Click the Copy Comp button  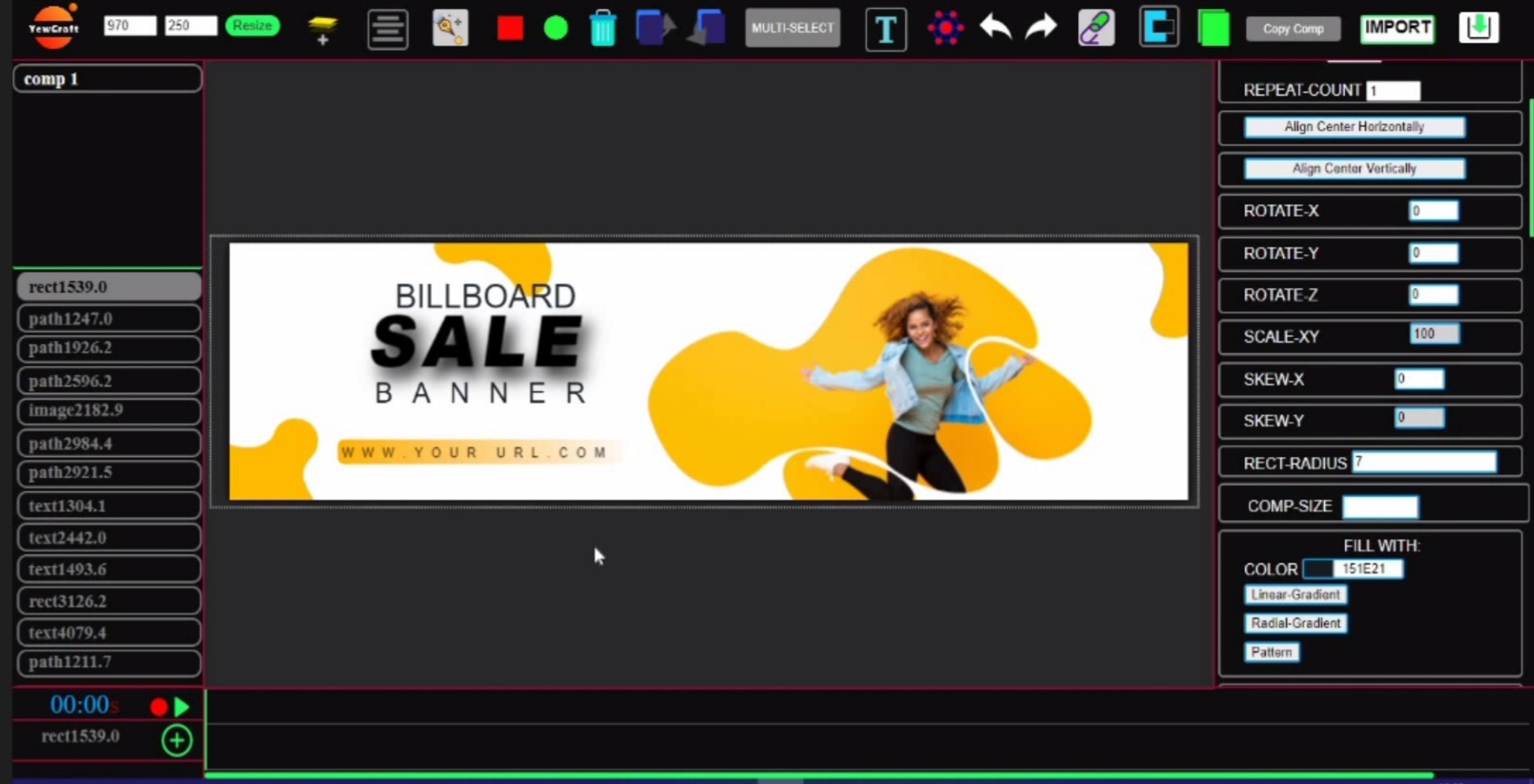(1293, 29)
